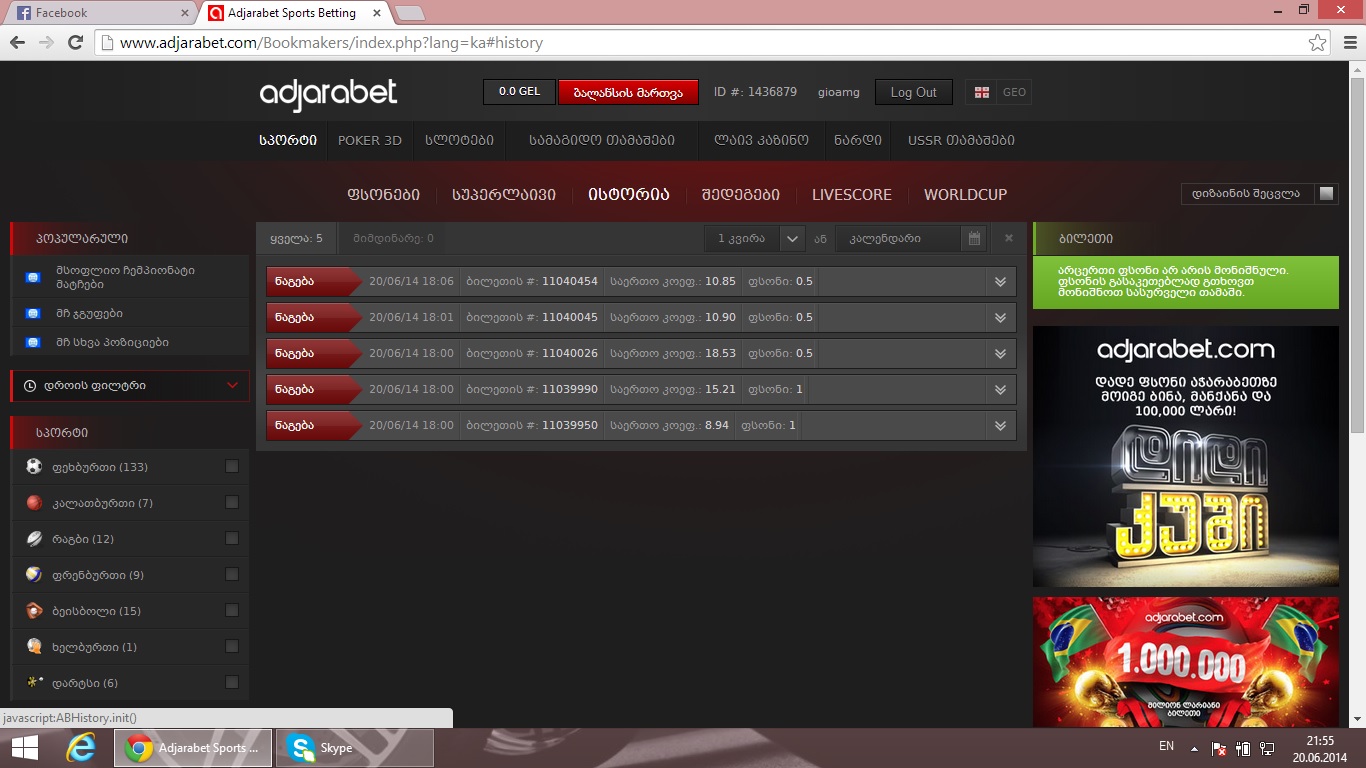The image size is (1366, 768).
Task: Click the basketball sport icon
Action: coord(34,503)
